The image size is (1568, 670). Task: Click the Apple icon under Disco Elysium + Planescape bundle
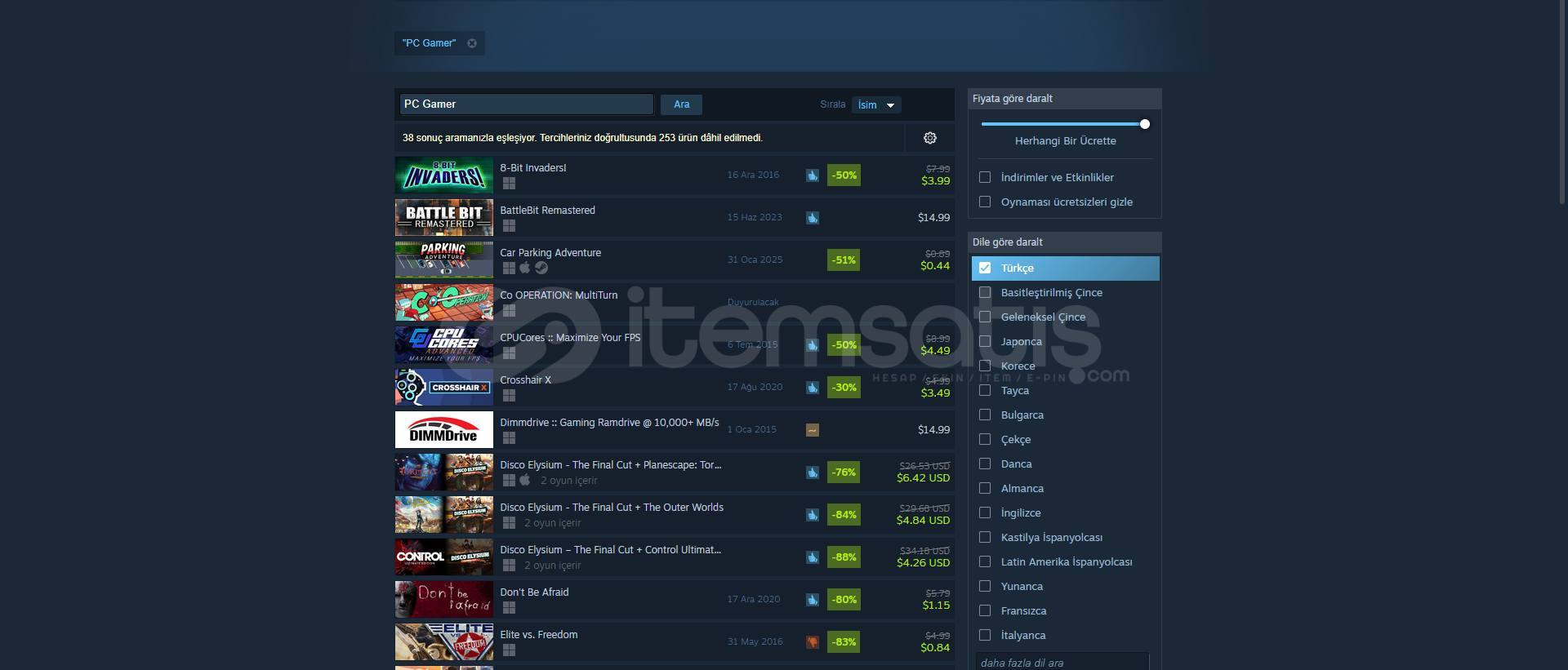(x=525, y=480)
